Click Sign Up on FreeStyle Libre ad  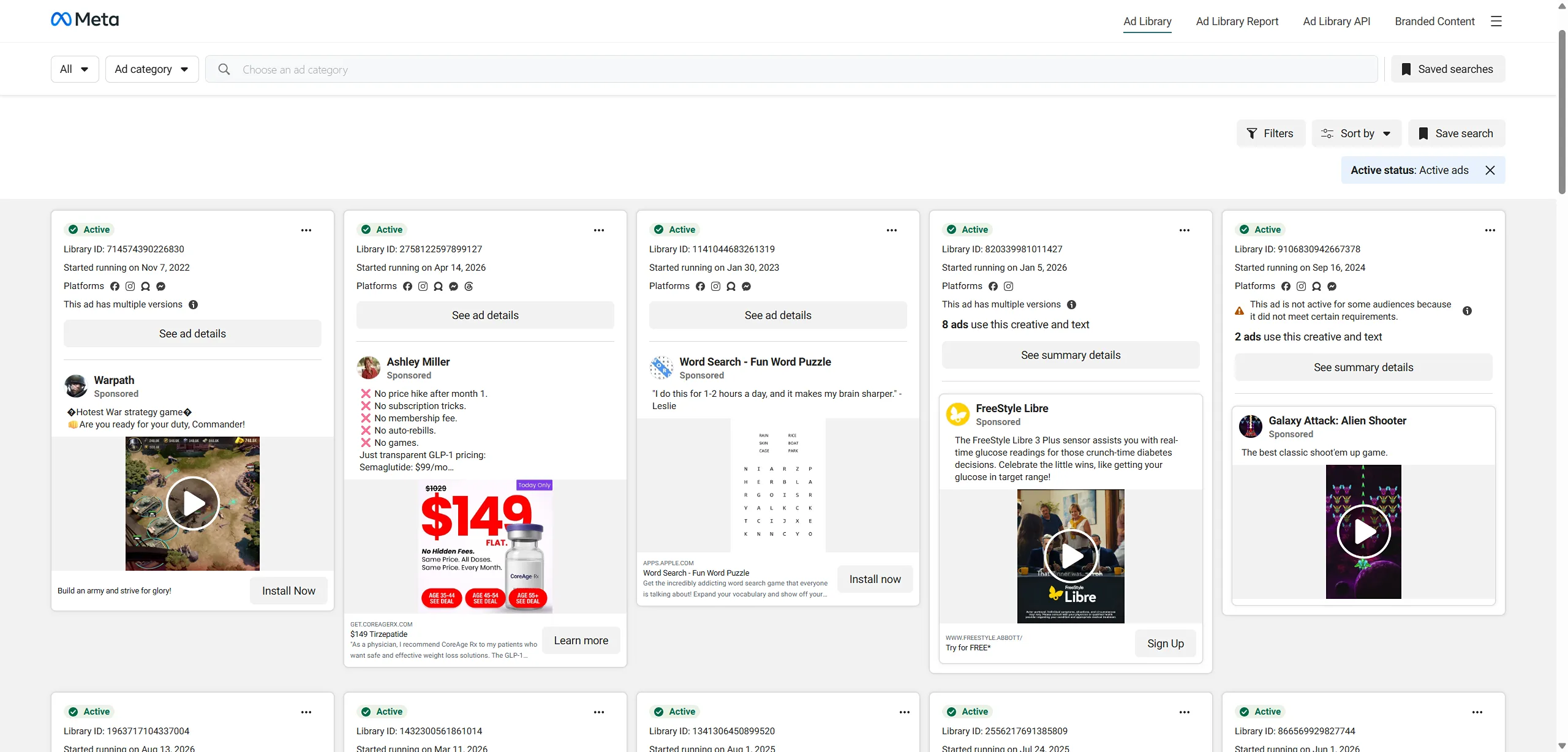click(x=1165, y=644)
